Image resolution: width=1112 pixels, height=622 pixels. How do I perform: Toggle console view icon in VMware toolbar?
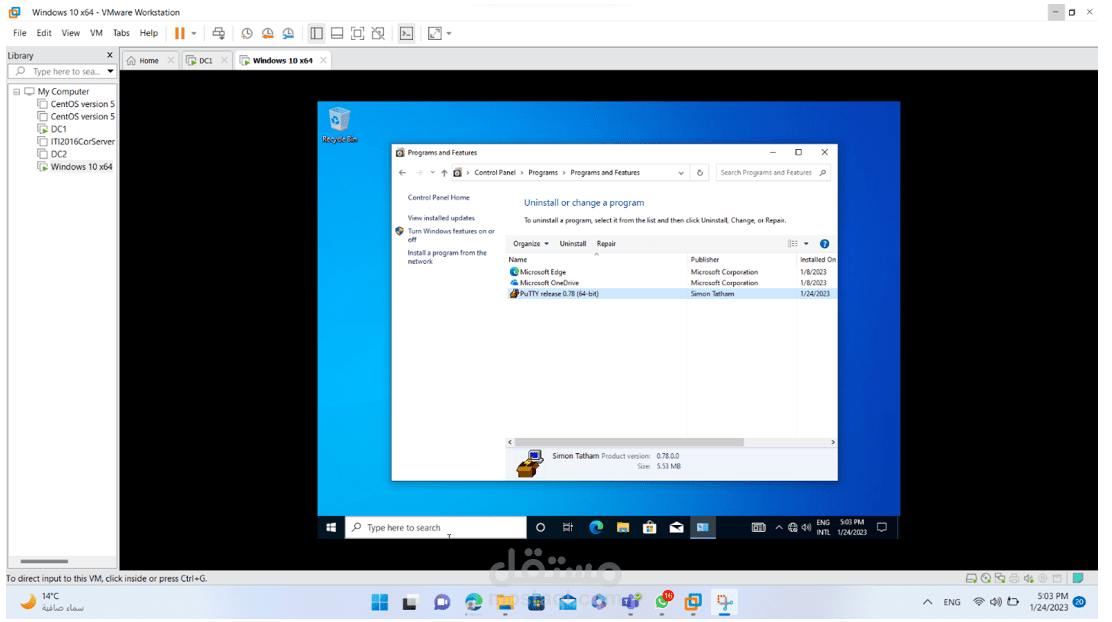(x=406, y=33)
